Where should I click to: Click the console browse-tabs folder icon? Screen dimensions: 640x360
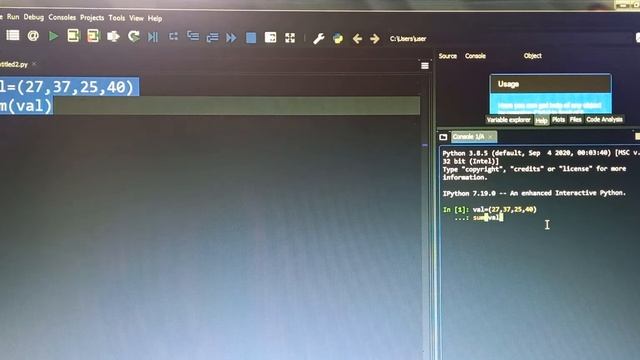pyautogui.click(x=443, y=137)
